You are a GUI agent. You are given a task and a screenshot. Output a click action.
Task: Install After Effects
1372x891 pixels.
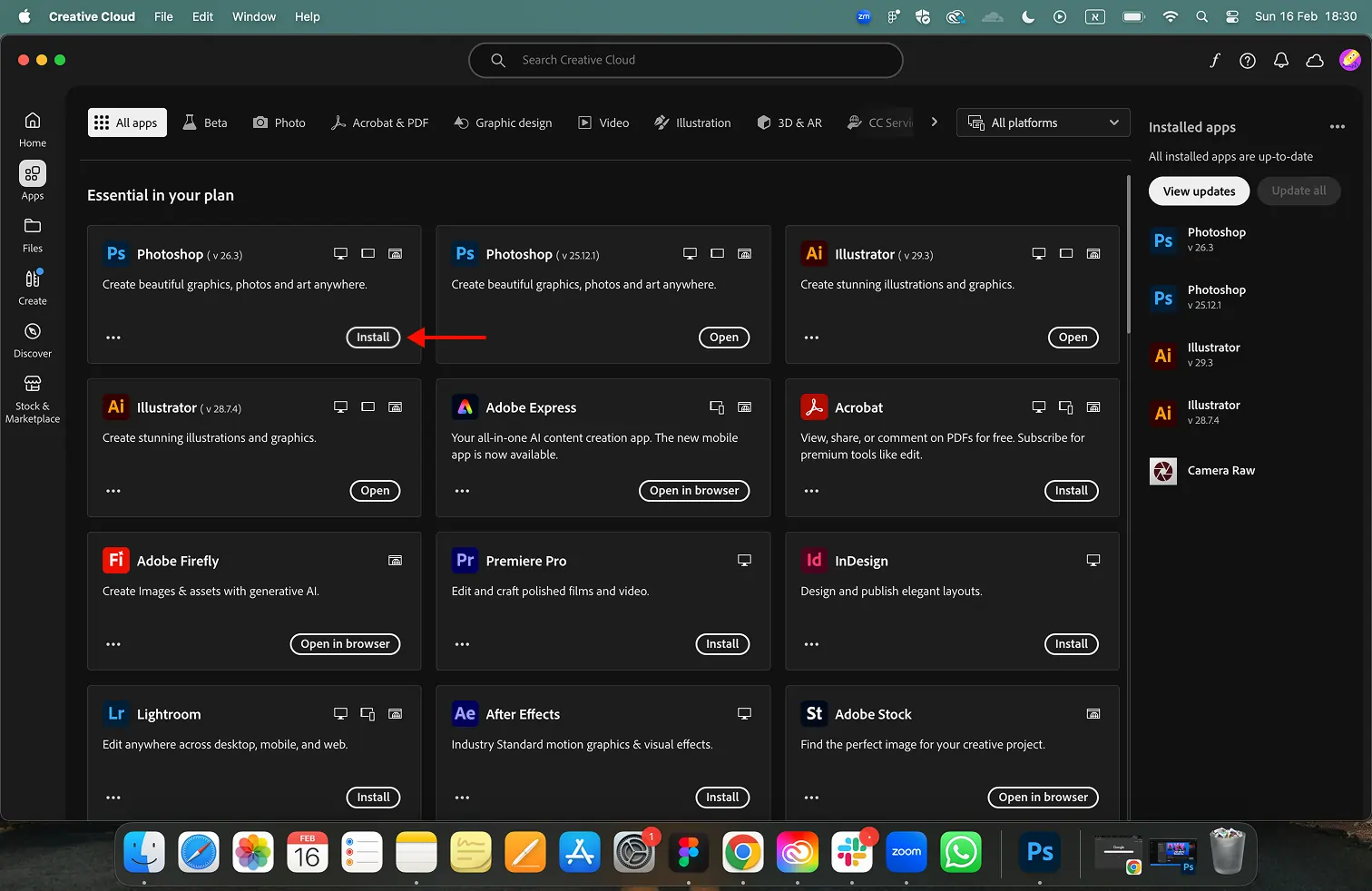[x=722, y=798]
